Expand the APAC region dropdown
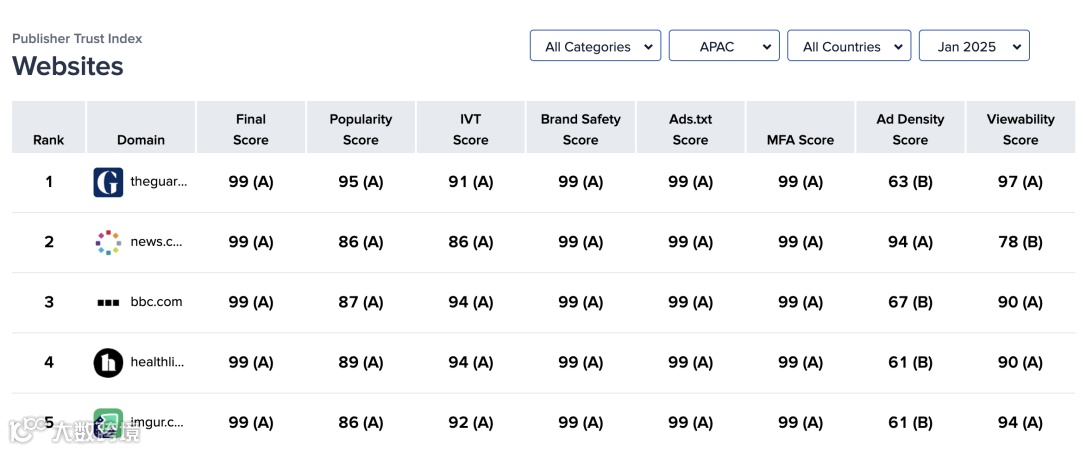1080x451 pixels. pos(723,46)
